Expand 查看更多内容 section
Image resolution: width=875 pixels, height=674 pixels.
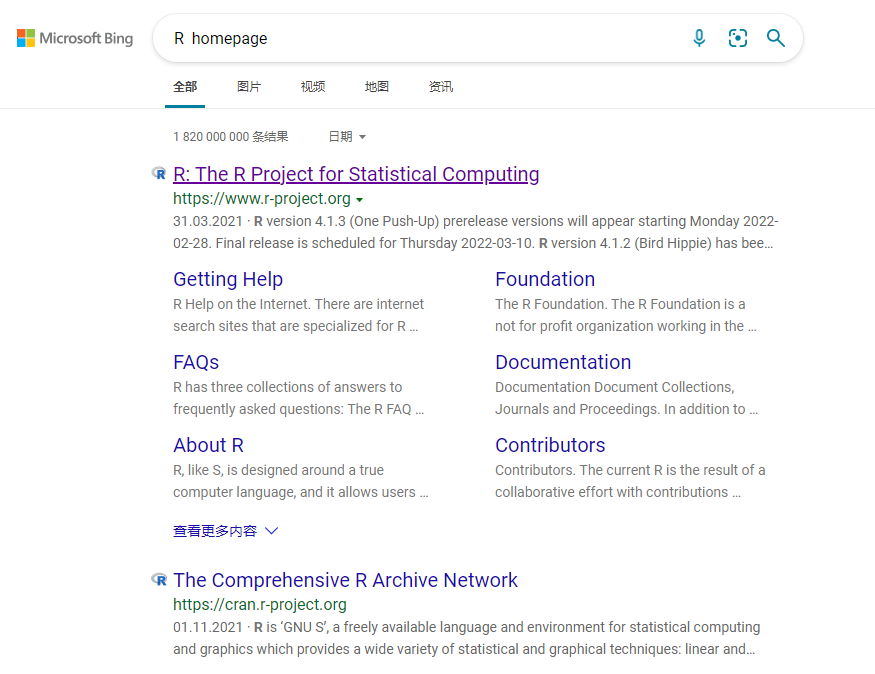[225, 531]
